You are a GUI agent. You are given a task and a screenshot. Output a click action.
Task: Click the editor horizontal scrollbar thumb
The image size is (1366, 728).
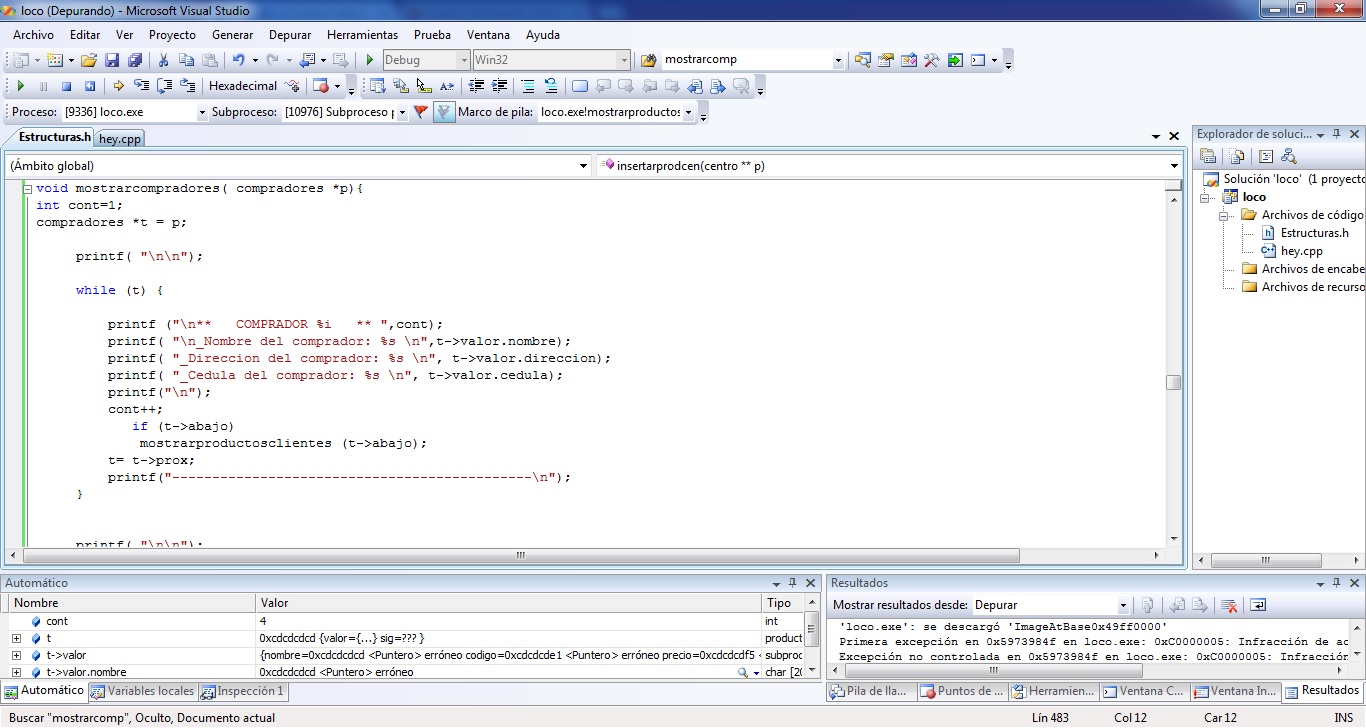click(521, 556)
